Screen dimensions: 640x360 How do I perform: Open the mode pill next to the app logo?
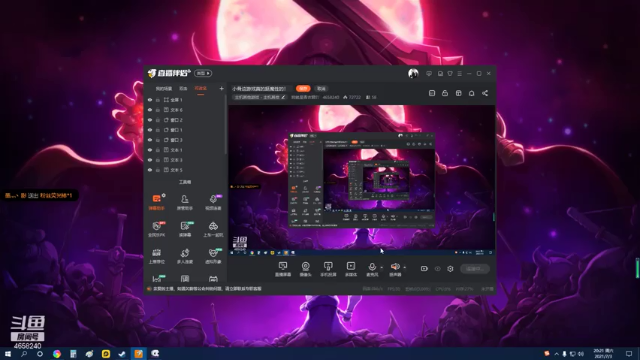[x=203, y=73]
